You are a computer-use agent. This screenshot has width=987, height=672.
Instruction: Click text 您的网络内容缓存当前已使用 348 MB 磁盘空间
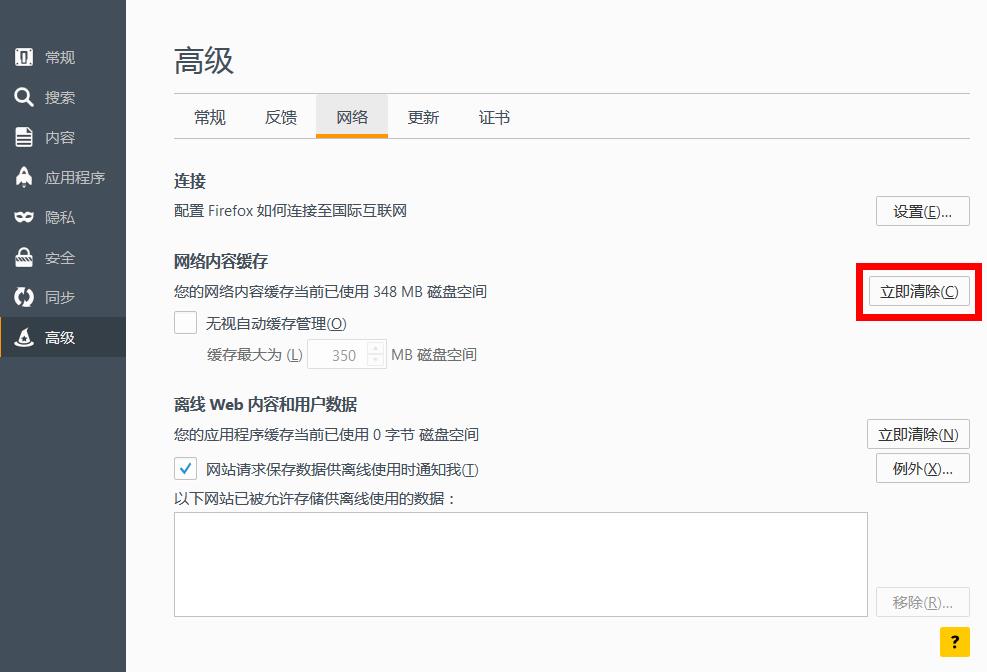tap(330, 292)
